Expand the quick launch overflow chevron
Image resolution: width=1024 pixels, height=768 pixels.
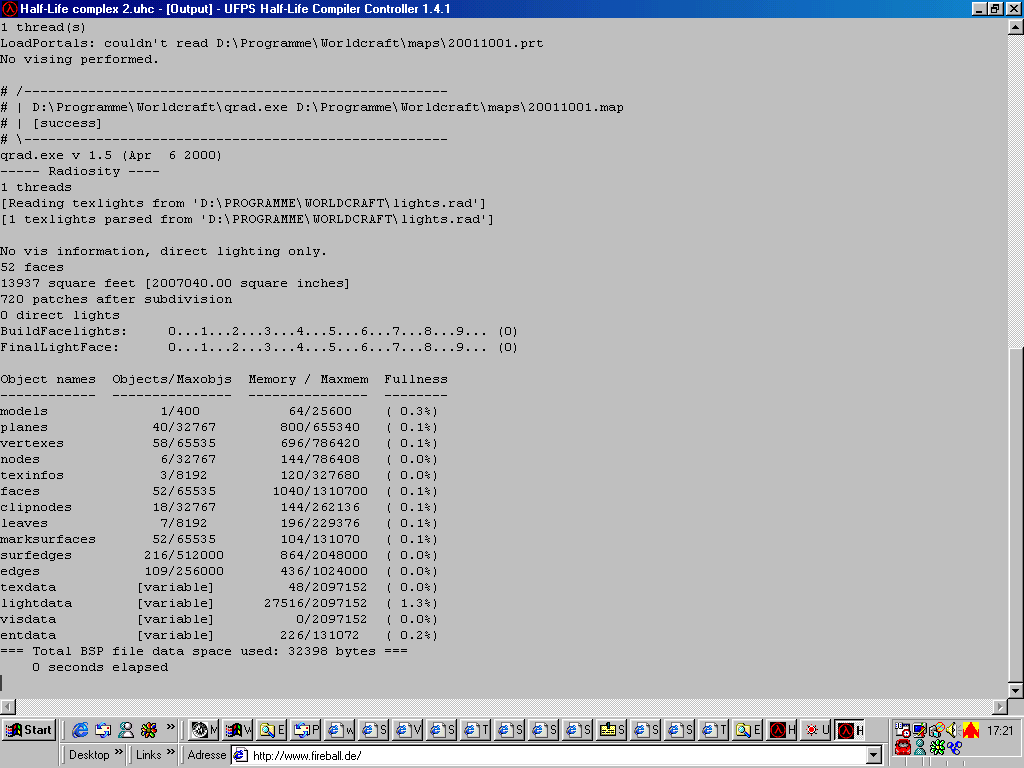tap(170, 727)
